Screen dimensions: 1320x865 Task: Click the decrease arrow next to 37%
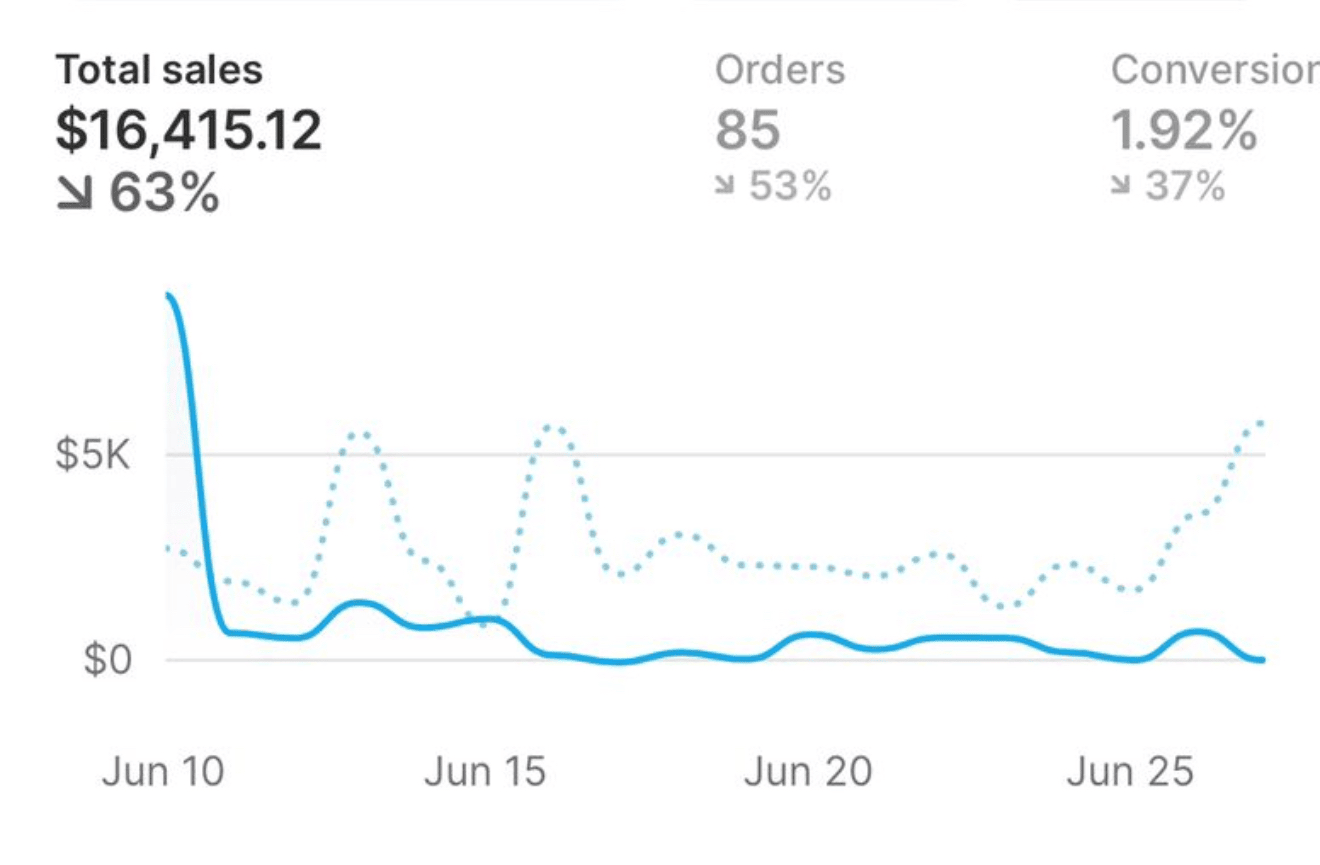point(1122,187)
